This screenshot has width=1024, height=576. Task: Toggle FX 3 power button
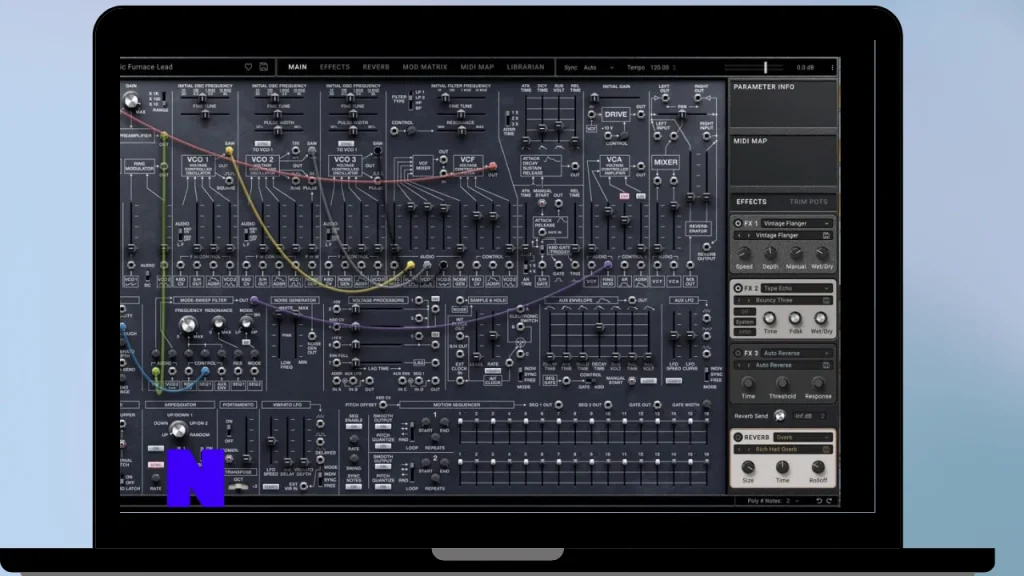(x=738, y=353)
